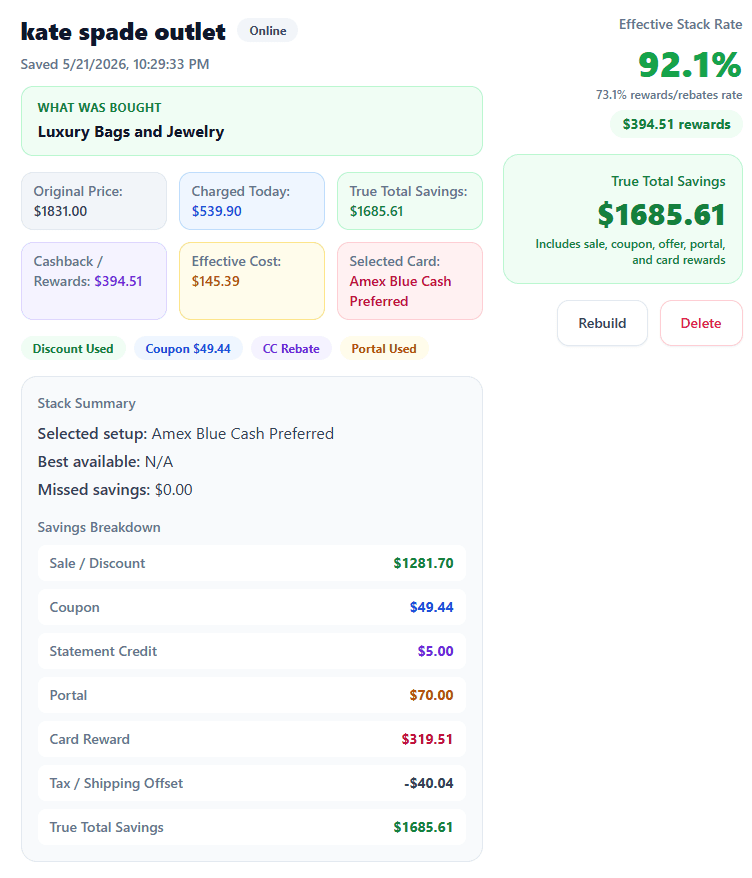This screenshot has height=878, width=752.
Task: Click the Tax / Shipping Offset row
Action: pyautogui.click(x=252, y=783)
